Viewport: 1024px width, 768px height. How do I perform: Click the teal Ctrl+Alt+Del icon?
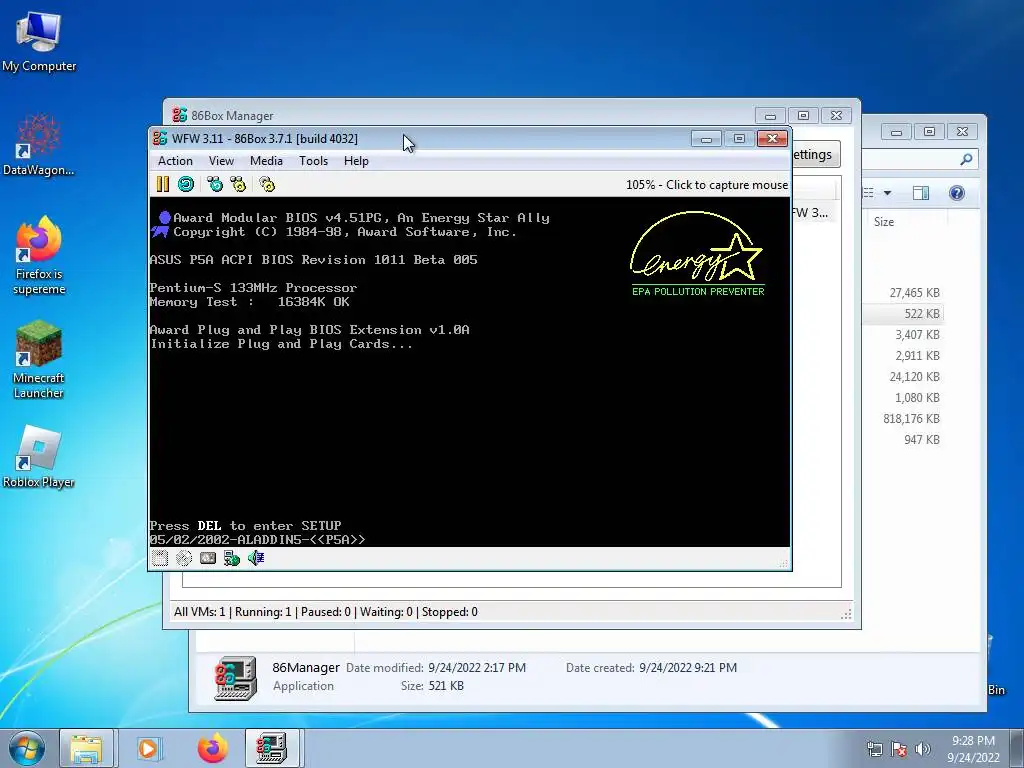point(215,184)
